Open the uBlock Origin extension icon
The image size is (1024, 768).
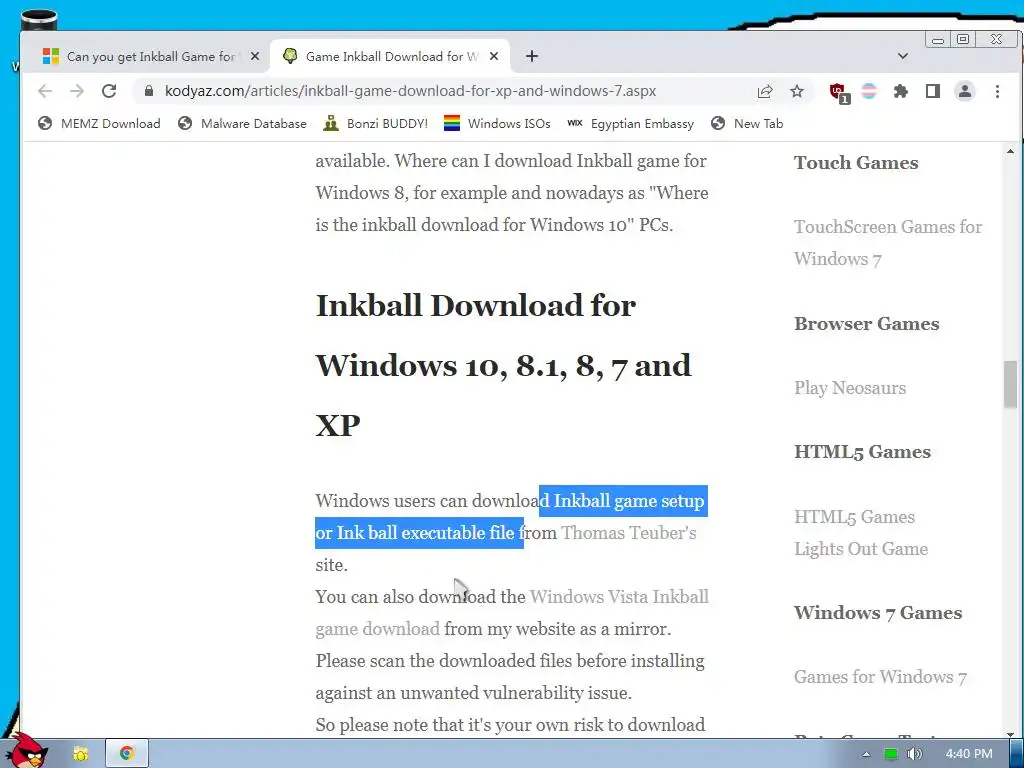point(838,92)
